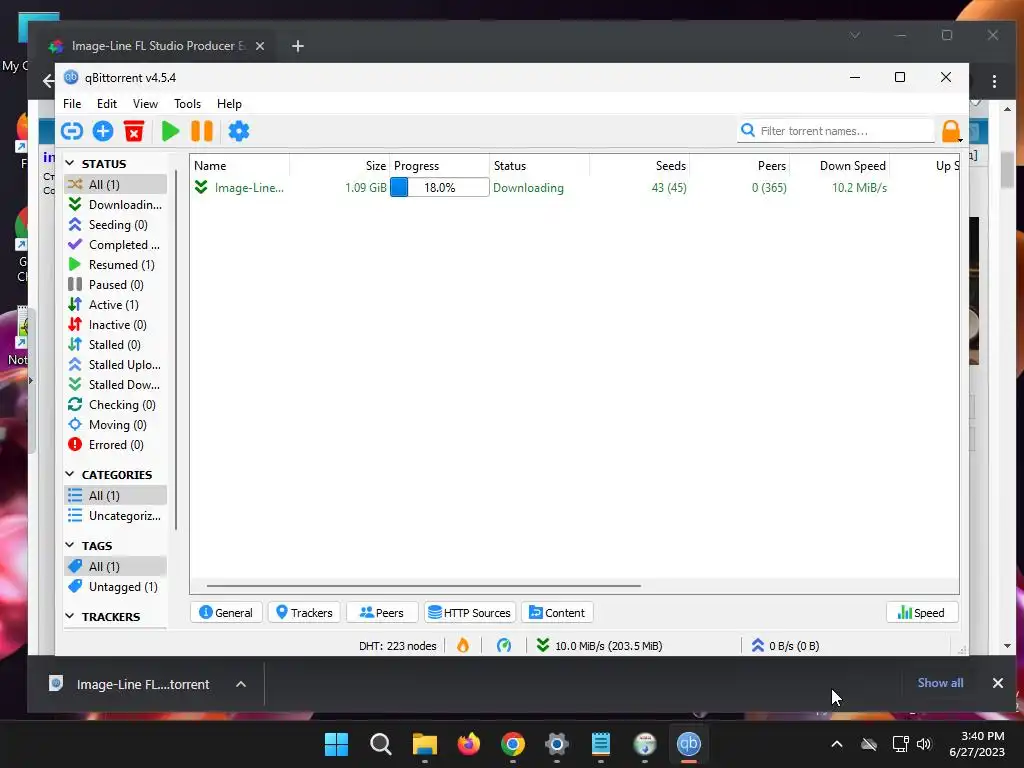
Task: Open the File menu
Action: point(72,103)
